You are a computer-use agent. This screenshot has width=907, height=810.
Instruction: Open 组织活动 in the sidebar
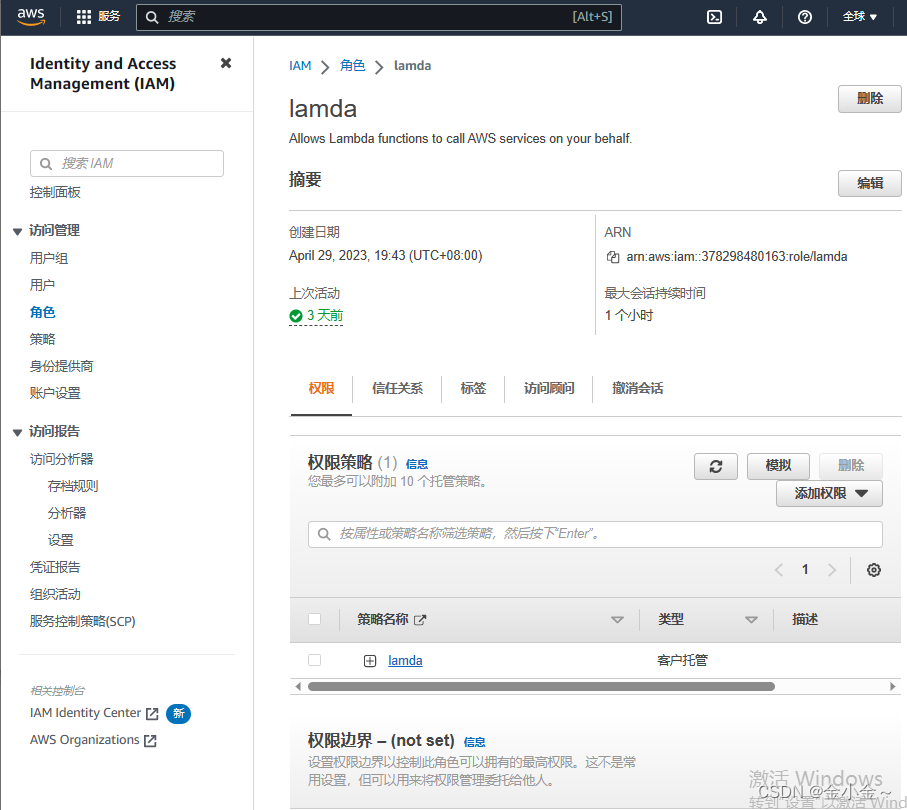[55, 594]
